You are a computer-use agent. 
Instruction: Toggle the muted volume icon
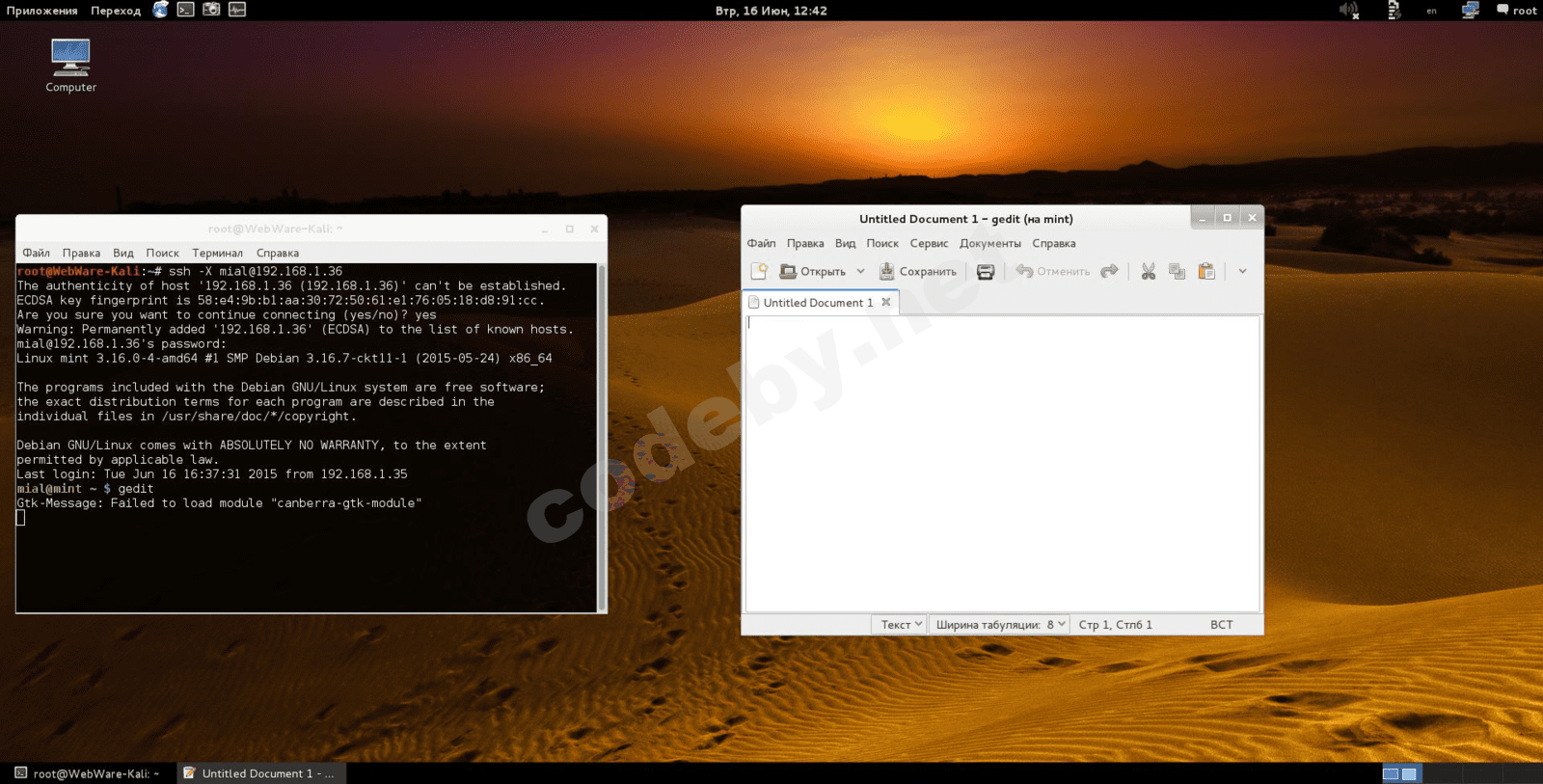(x=1348, y=11)
